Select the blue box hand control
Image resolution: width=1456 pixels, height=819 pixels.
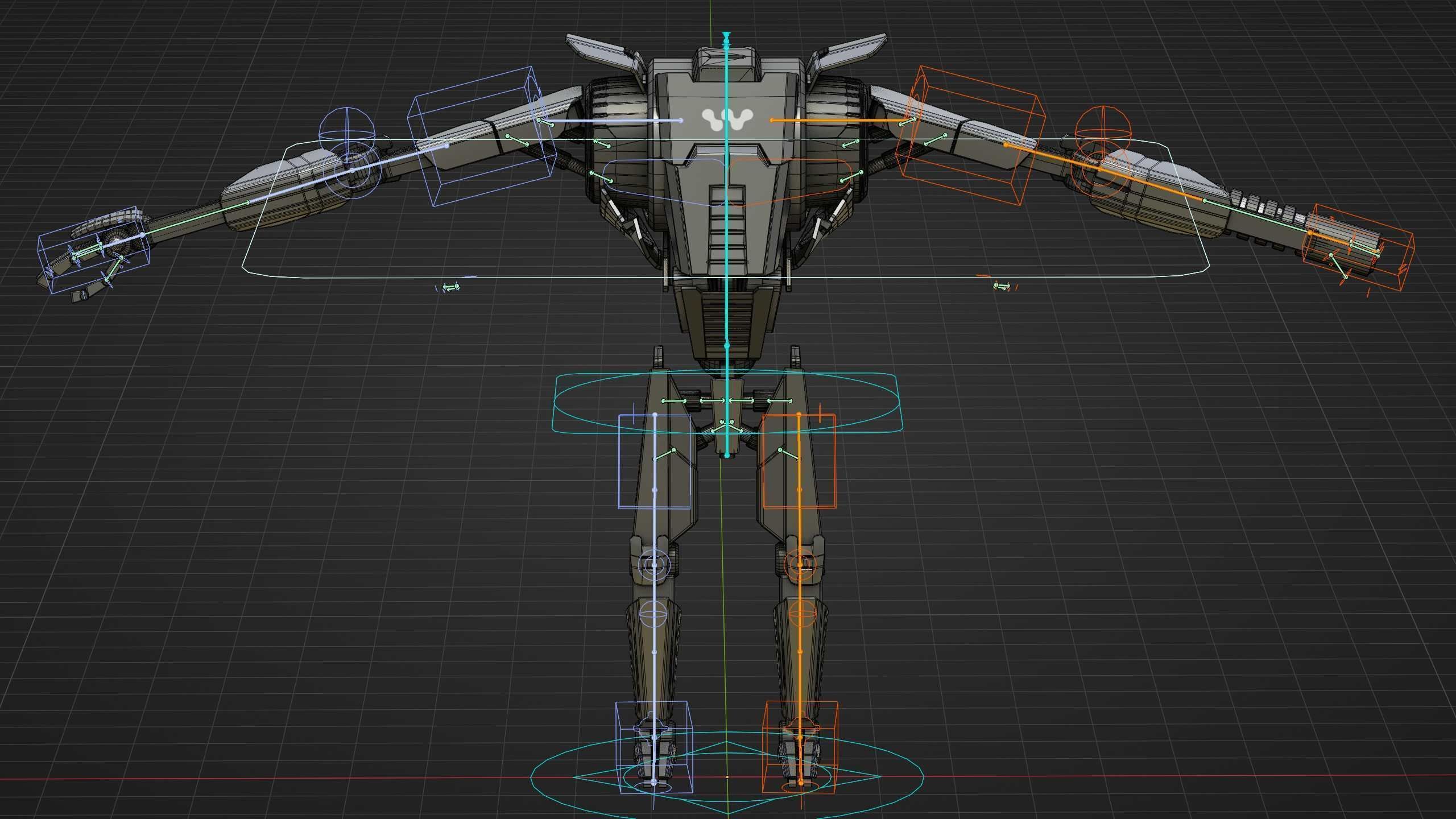click(x=94, y=250)
